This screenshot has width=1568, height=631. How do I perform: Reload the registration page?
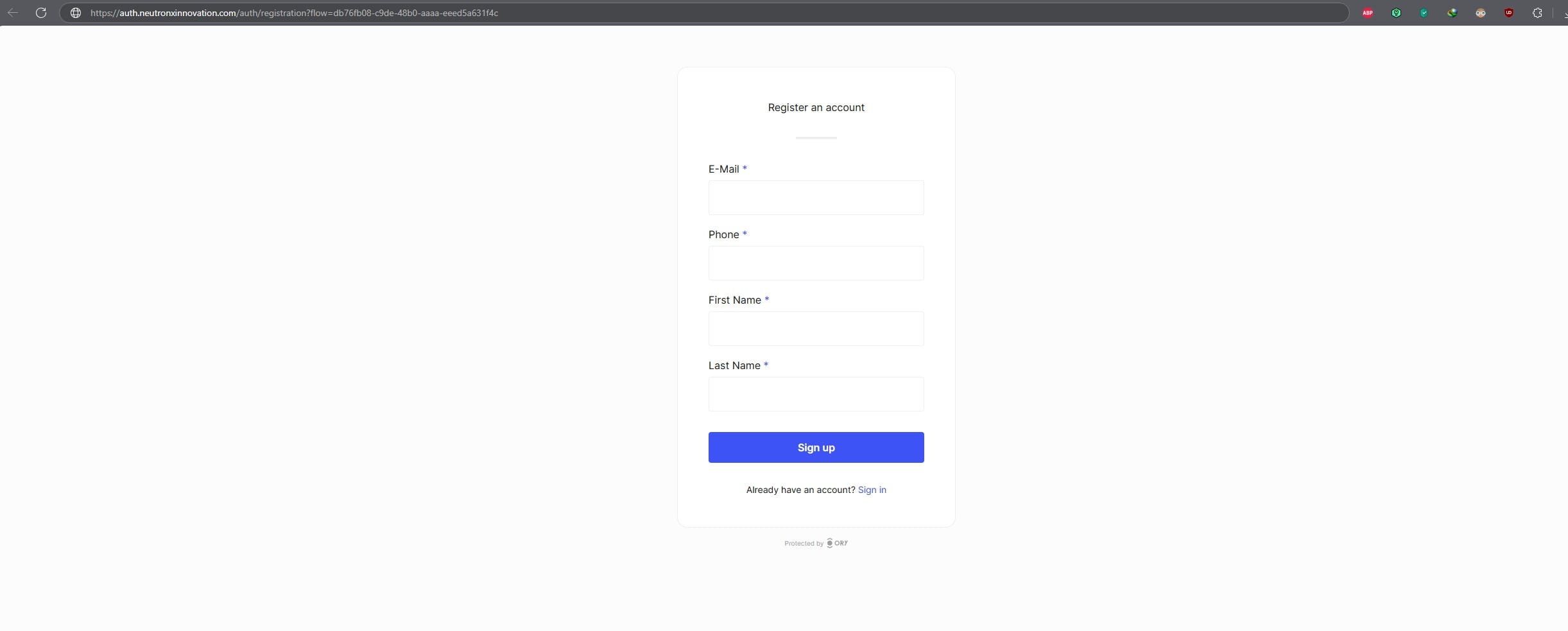41,13
